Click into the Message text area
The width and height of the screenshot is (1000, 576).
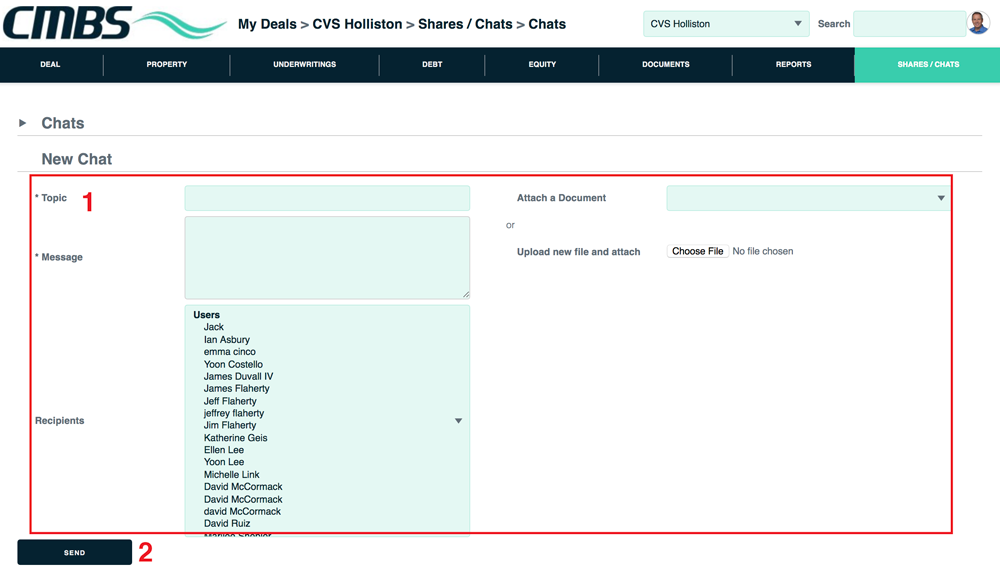click(327, 258)
